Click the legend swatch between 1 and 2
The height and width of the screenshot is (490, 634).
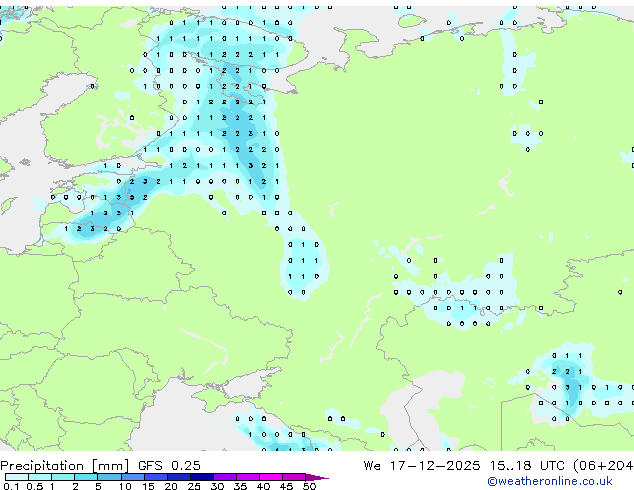tap(63, 477)
